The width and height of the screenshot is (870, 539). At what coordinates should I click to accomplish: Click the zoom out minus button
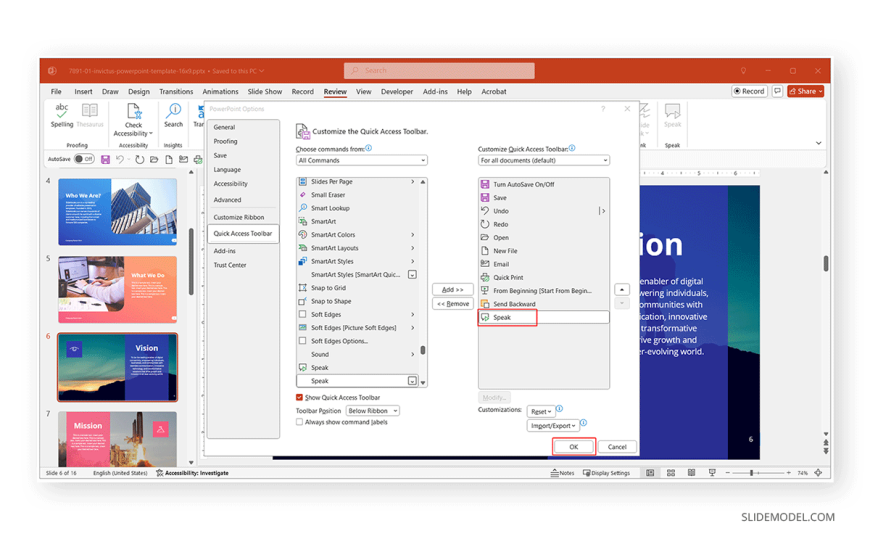727,473
